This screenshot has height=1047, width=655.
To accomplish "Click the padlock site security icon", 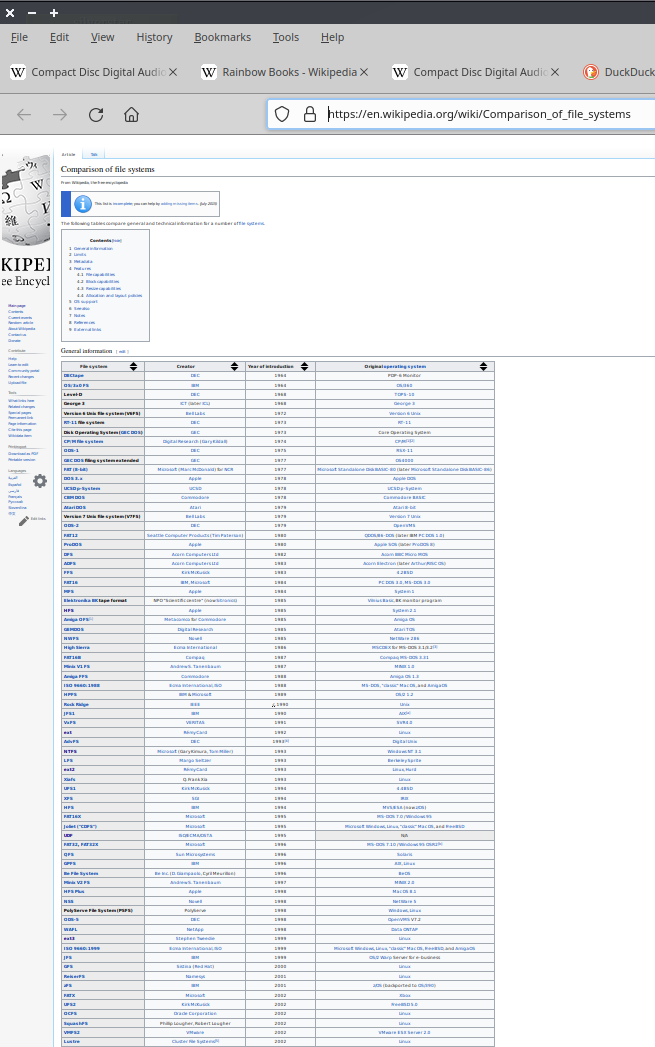I will [309, 114].
